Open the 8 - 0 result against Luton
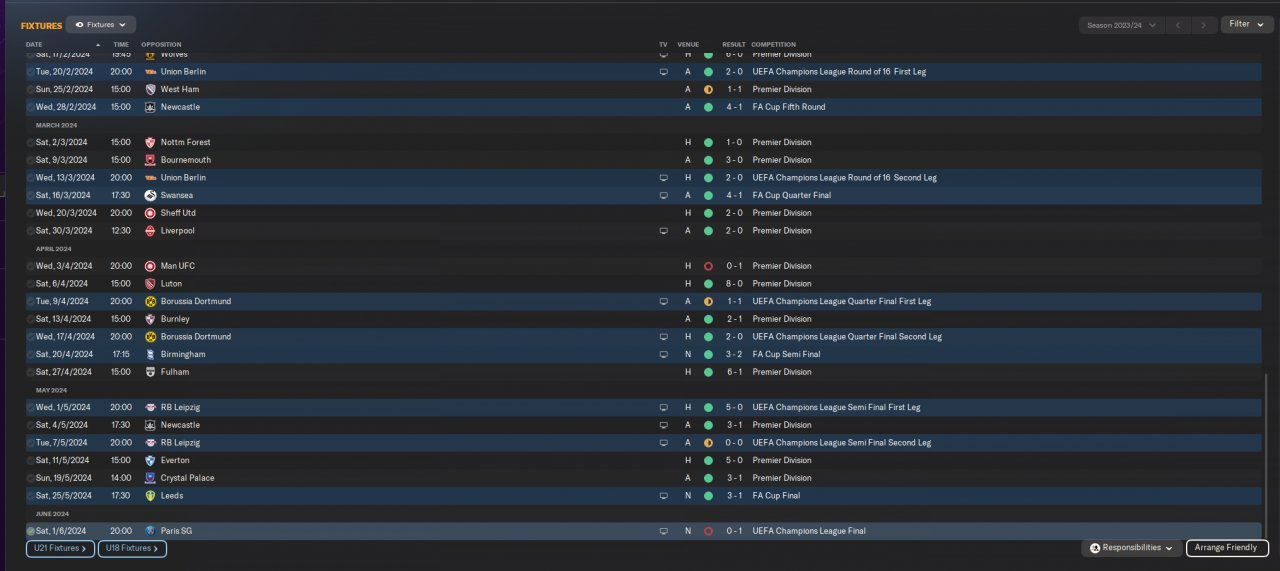The width and height of the screenshot is (1280, 571). click(x=734, y=284)
